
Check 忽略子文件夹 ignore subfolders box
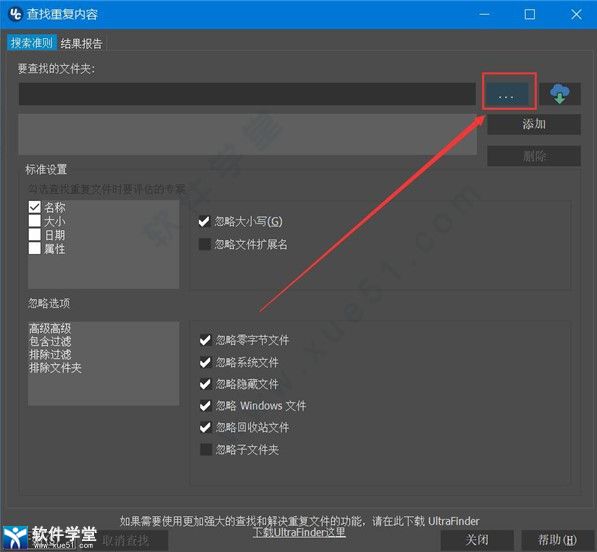pos(206,450)
